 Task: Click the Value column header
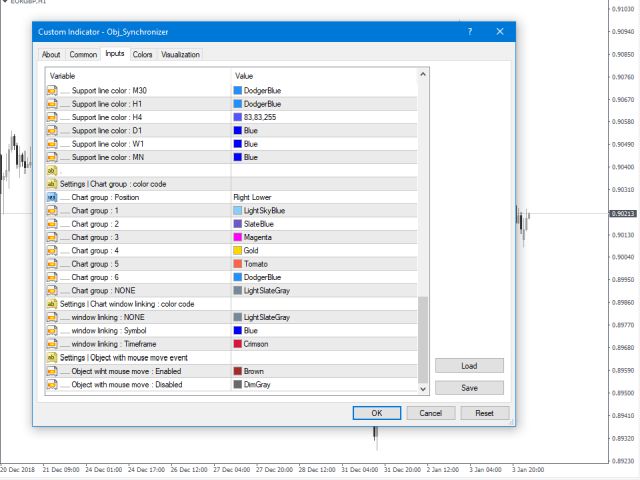[325, 76]
